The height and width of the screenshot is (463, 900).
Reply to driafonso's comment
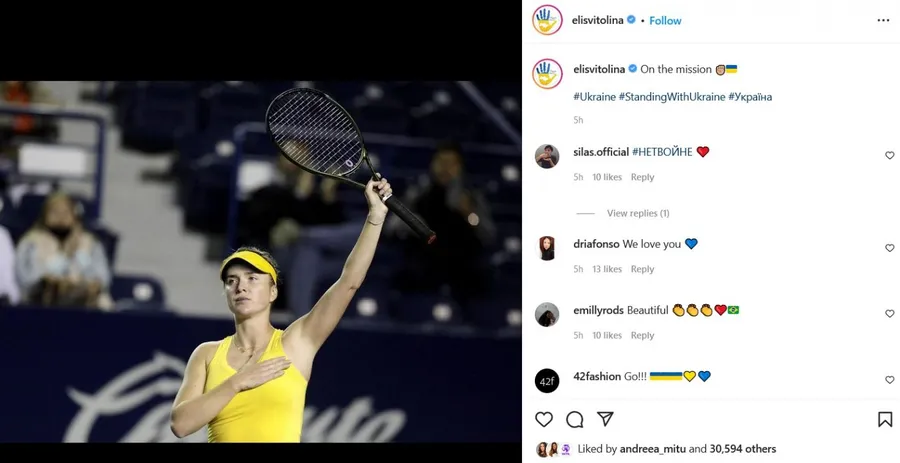coord(642,269)
